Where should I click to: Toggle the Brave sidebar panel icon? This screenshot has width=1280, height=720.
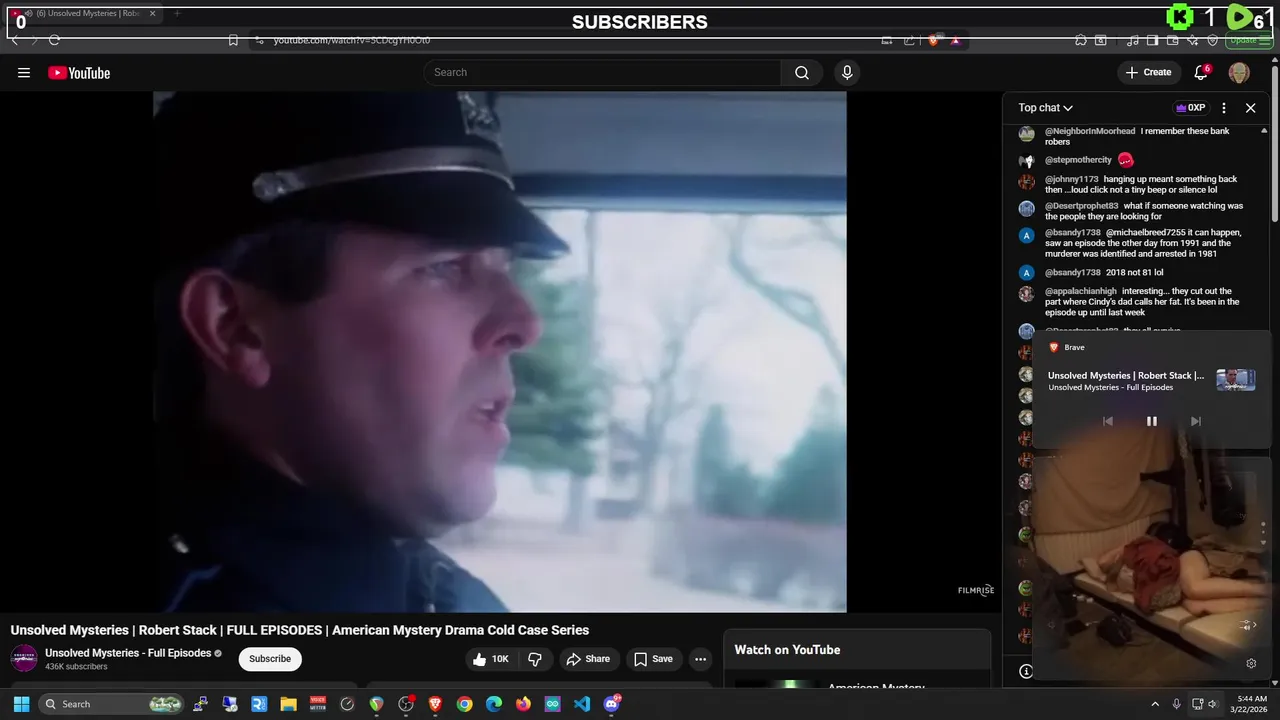click(x=1152, y=40)
